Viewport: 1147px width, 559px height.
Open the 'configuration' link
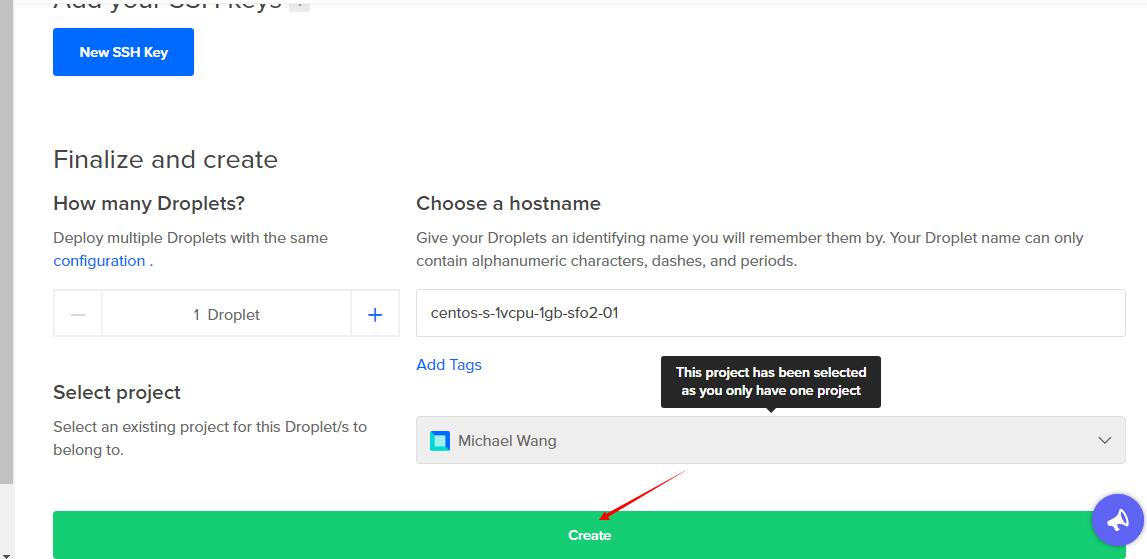(99, 261)
